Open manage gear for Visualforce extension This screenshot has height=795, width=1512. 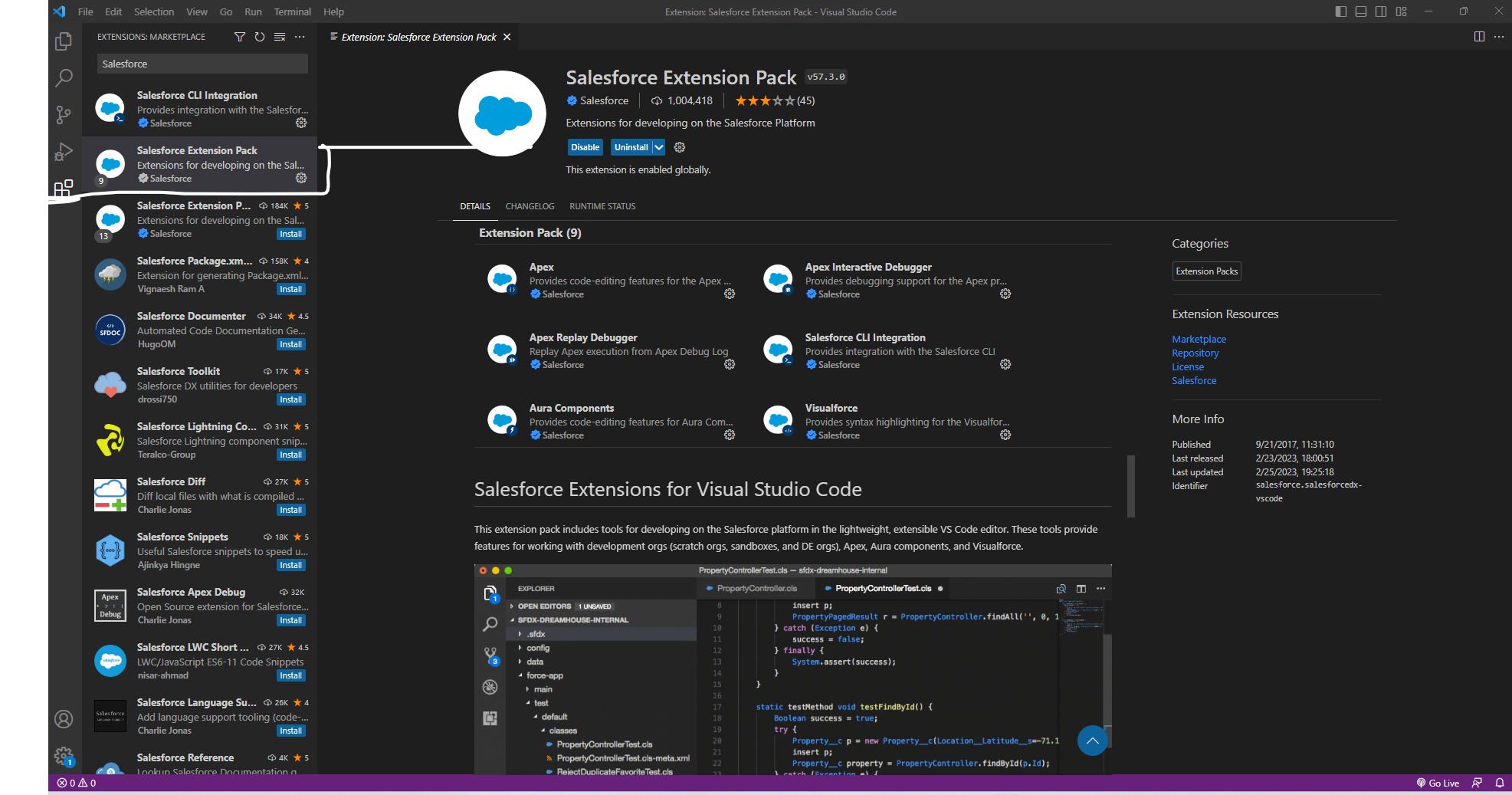pyautogui.click(x=1005, y=435)
